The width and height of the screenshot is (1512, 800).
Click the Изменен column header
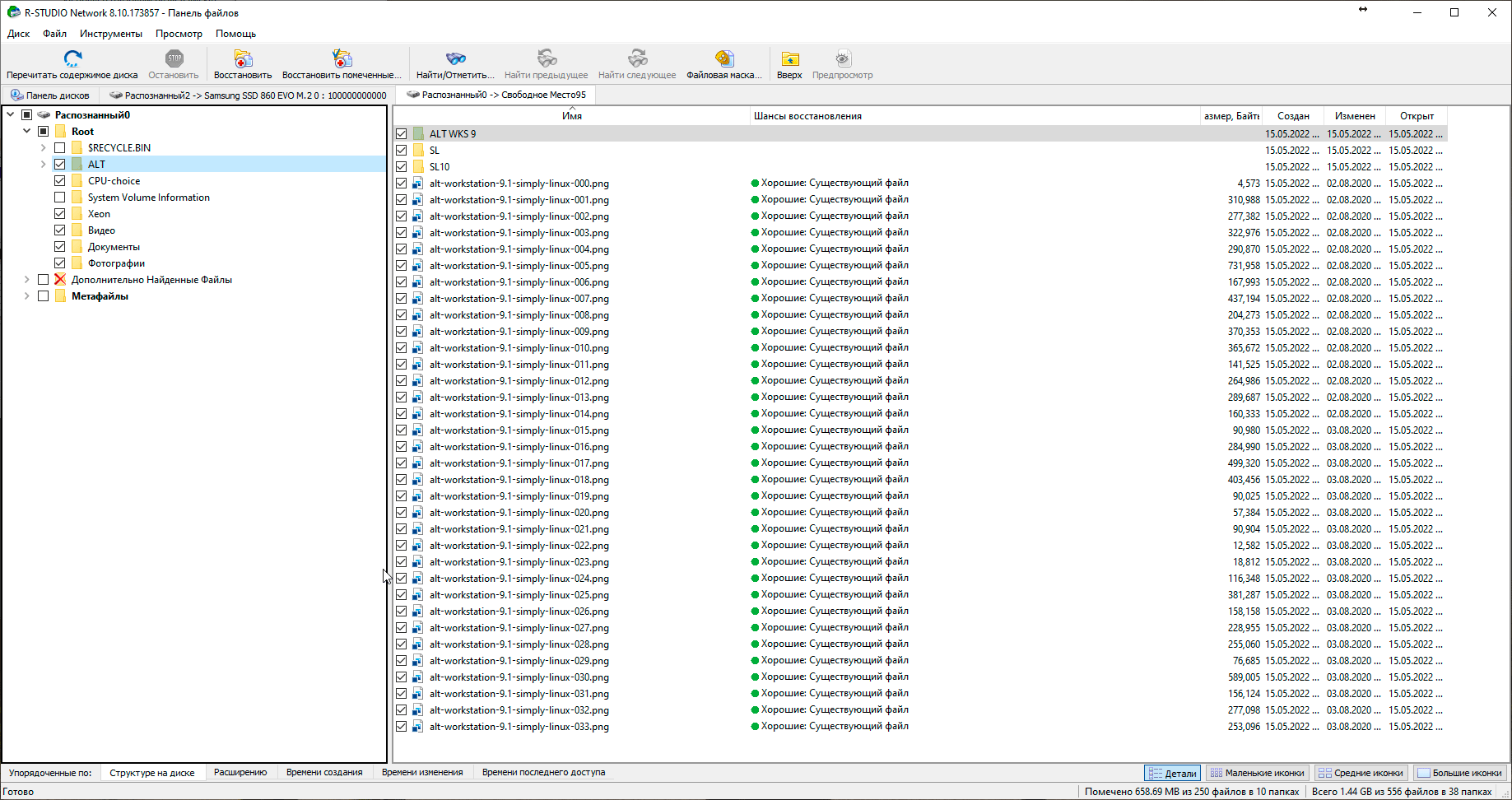pyautogui.click(x=1355, y=116)
